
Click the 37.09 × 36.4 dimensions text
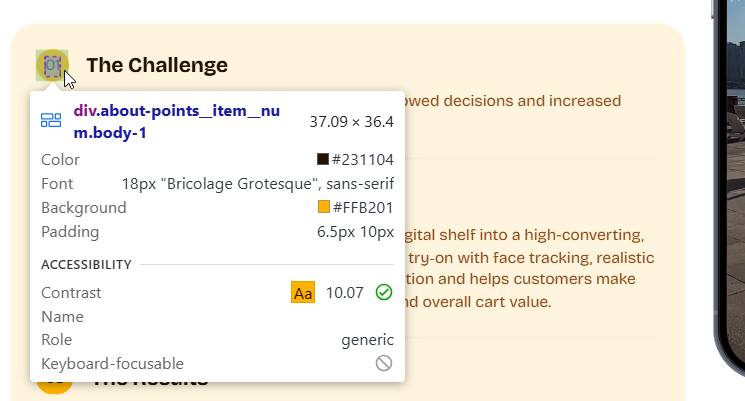click(351, 122)
